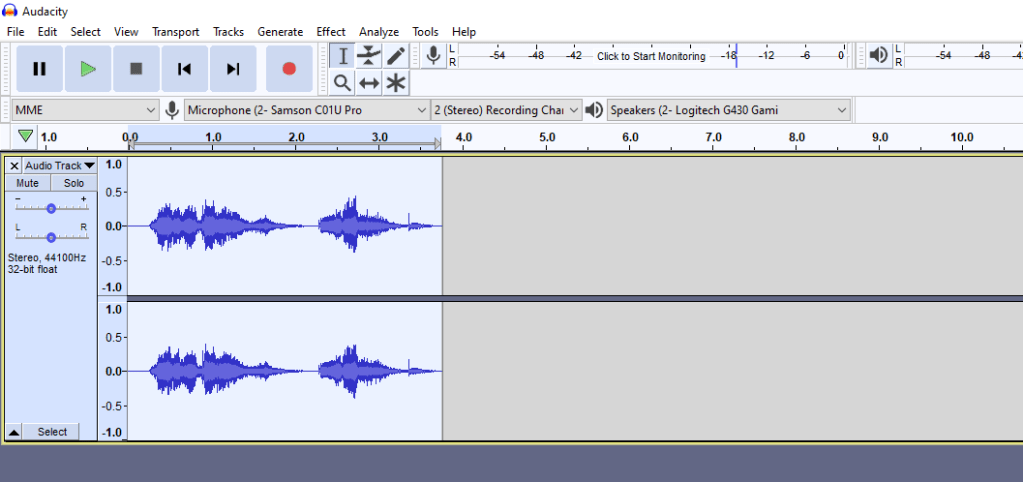Click the track gain slider
The width and height of the screenshot is (1023, 482).
pos(51,208)
